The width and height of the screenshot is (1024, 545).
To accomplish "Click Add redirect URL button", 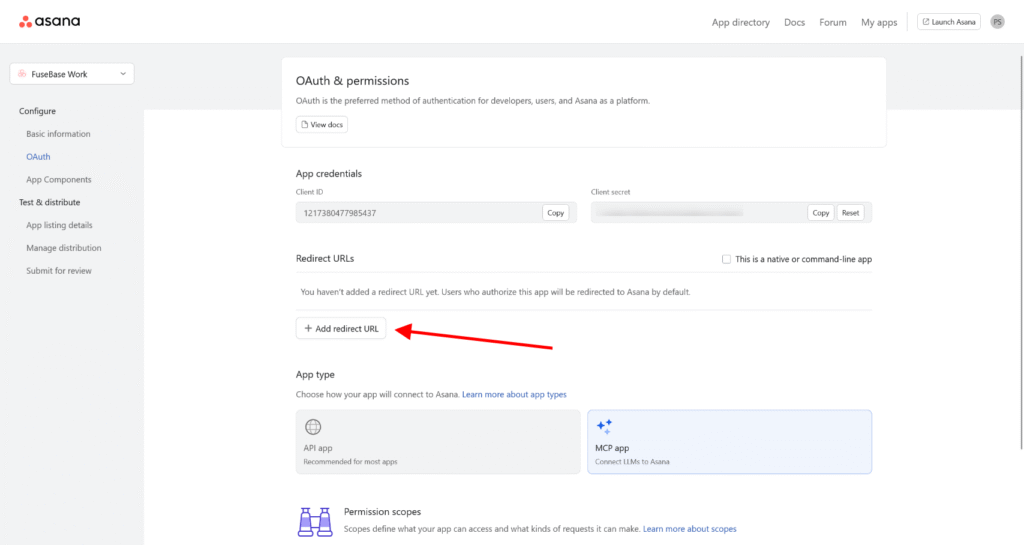I will point(341,328).
